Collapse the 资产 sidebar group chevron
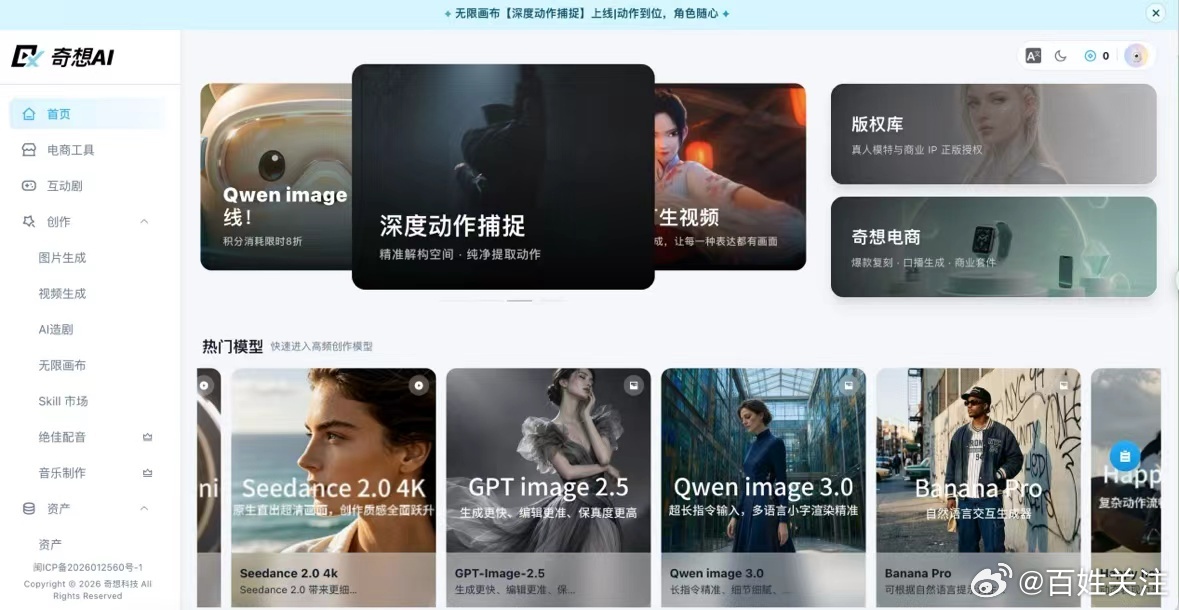The image size is (1179, 610). click(144, 508)
